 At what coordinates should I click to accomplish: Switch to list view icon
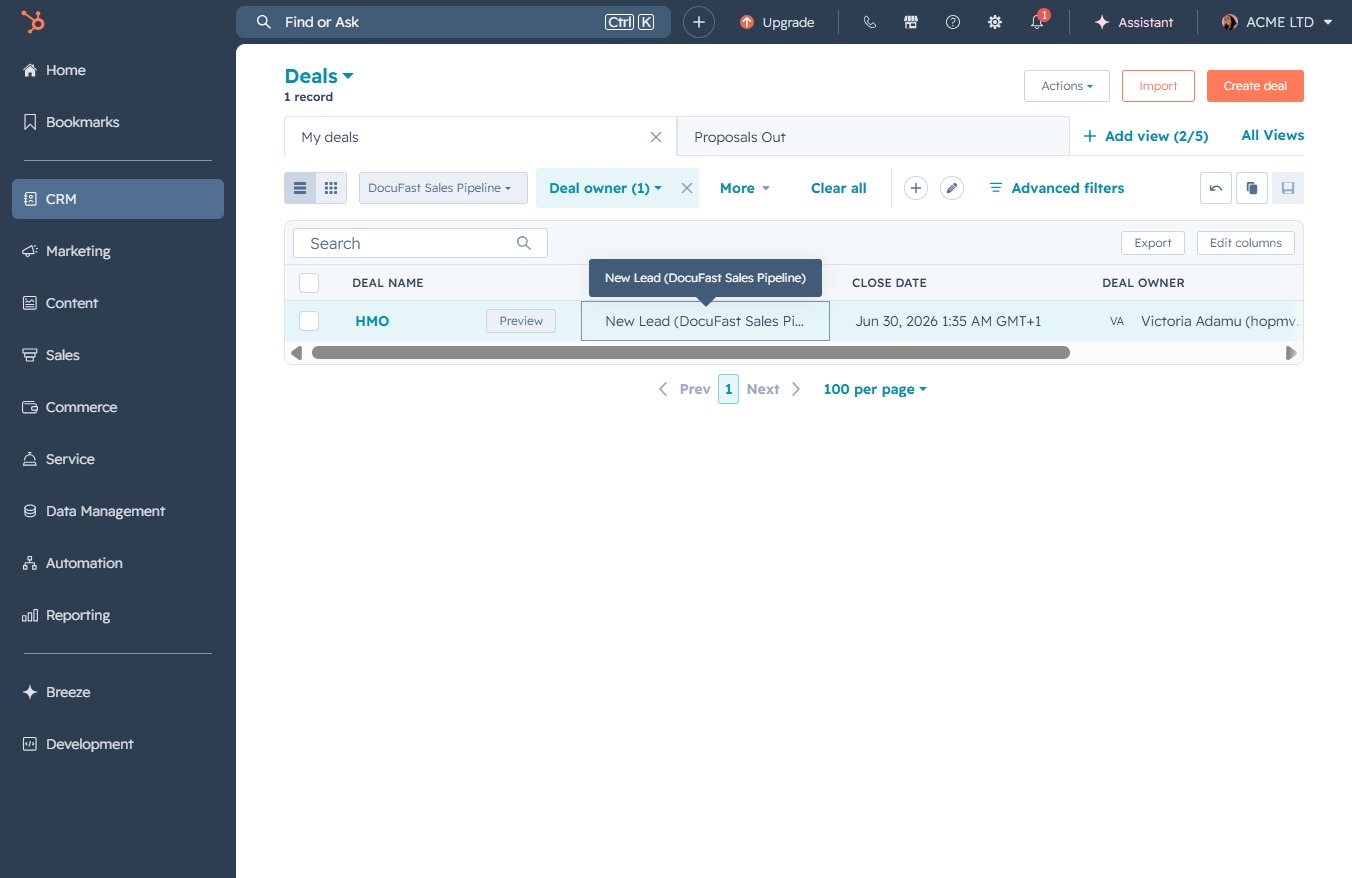pos(300,188)
